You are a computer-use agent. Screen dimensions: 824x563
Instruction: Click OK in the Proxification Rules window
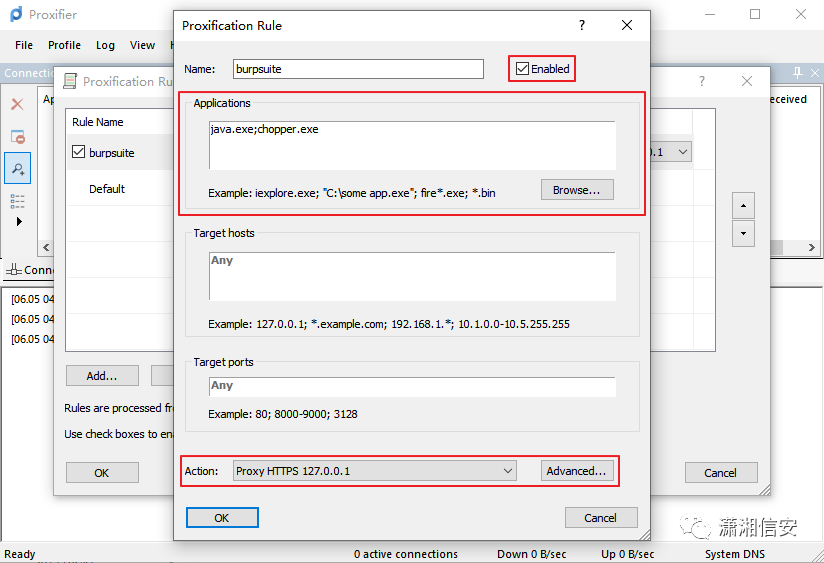(102, 473)
